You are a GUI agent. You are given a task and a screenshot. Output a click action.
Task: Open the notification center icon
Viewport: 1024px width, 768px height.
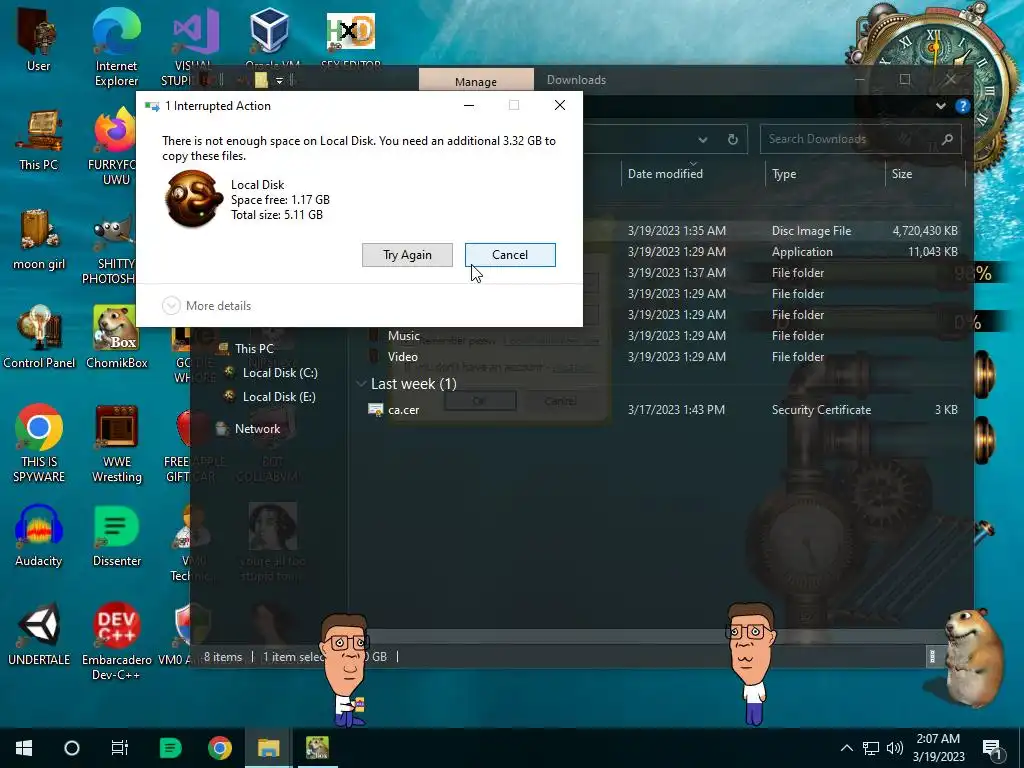pyautogui.click(x=992, y=749)
